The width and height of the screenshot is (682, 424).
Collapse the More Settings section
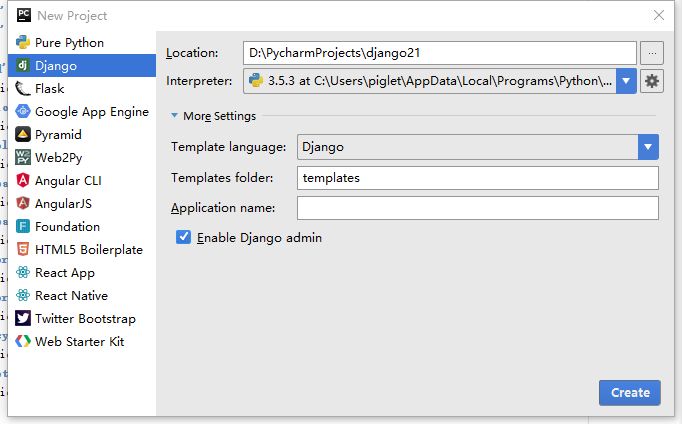click(x=174, y=116)
